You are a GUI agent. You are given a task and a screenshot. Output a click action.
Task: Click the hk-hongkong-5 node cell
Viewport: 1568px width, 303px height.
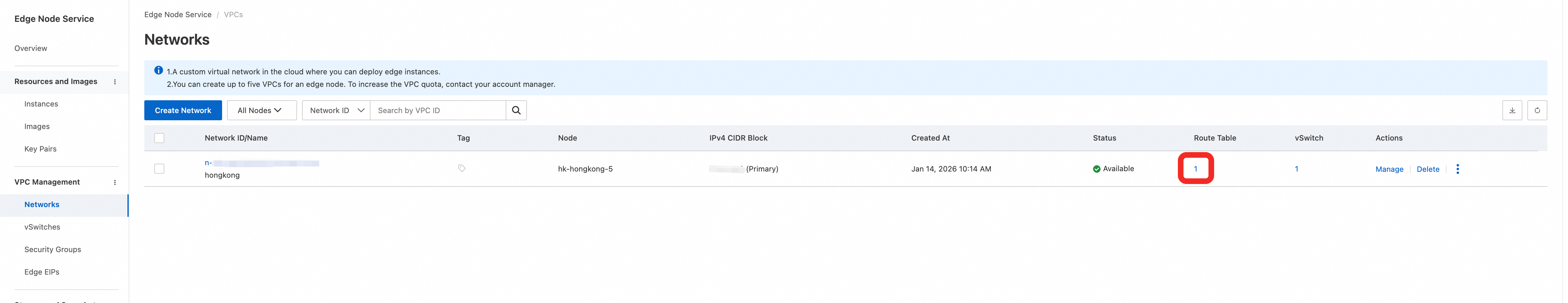click(x=585, y=169)
